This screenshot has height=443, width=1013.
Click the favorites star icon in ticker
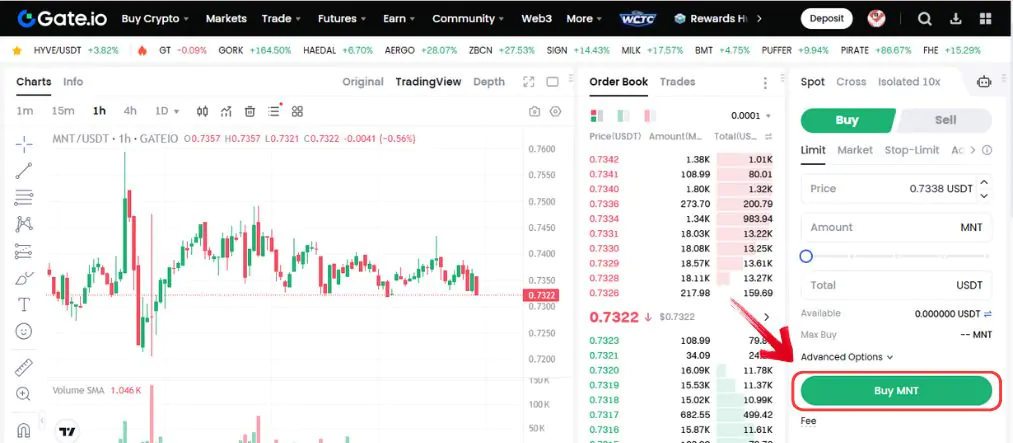point(17,50)
